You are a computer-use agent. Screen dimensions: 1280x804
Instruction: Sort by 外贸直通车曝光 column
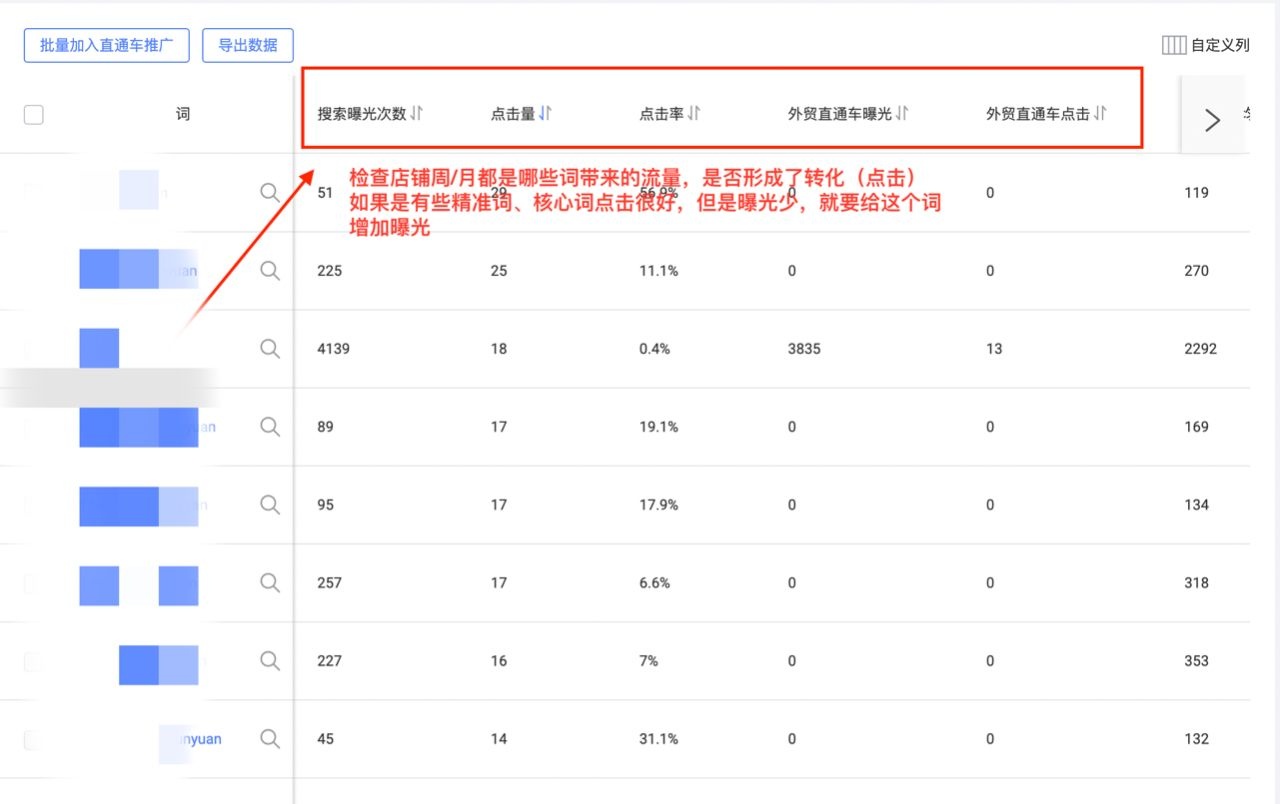pyautogui.click(x=902, y=113)
